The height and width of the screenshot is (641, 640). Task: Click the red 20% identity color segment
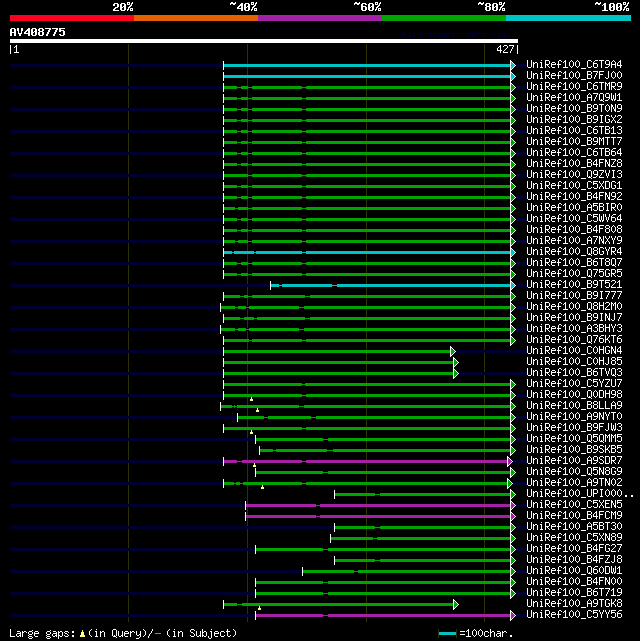pos(72,18)
